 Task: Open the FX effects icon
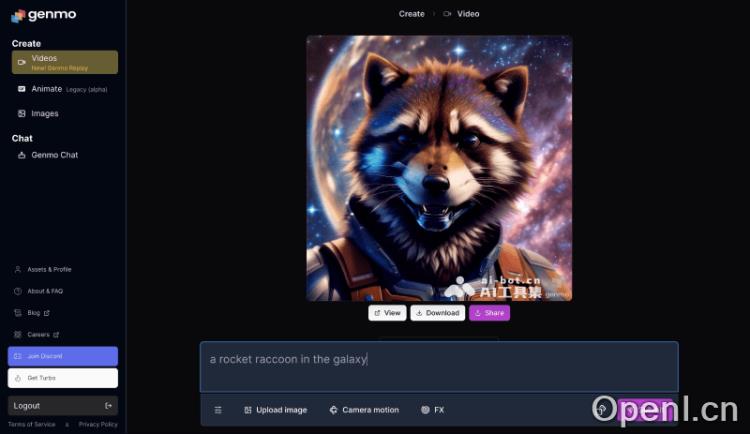click(x=425, y=410)
